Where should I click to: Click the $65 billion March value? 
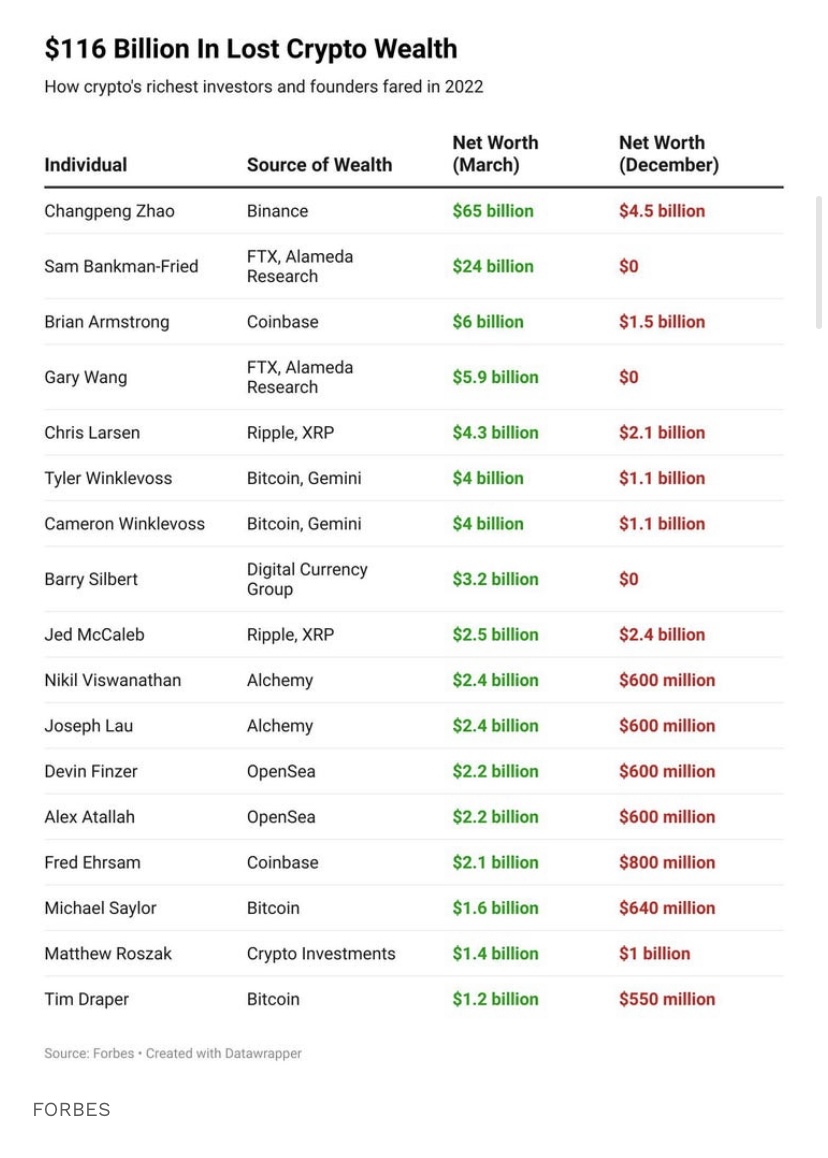click(x=493, y=211)
